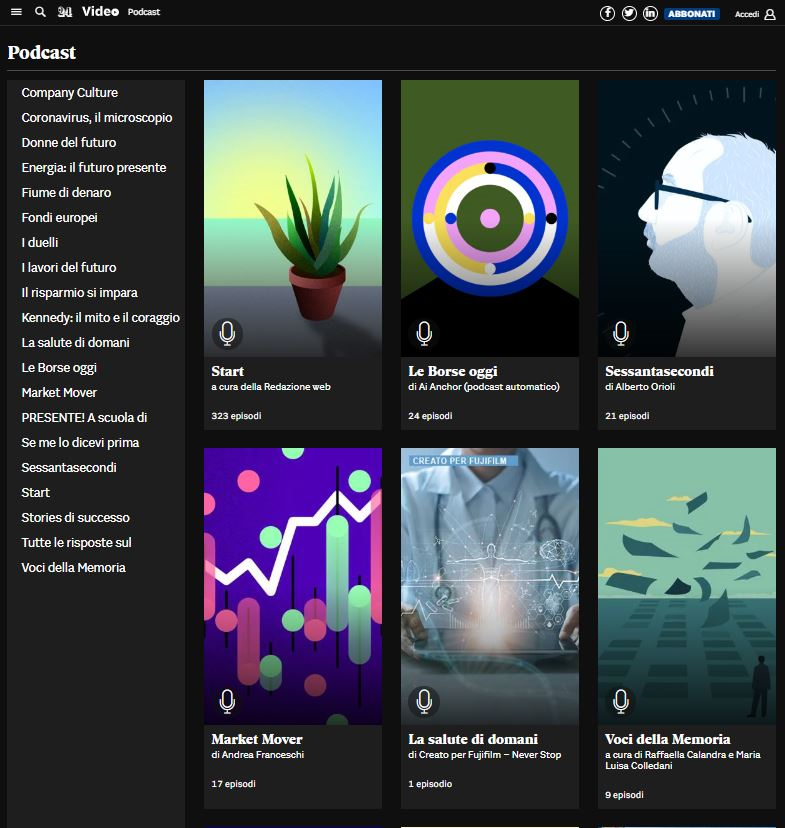Screen dimensions: 785x828
Task: Click microphone icon on La salute di domani card
Action: [424, 701]
